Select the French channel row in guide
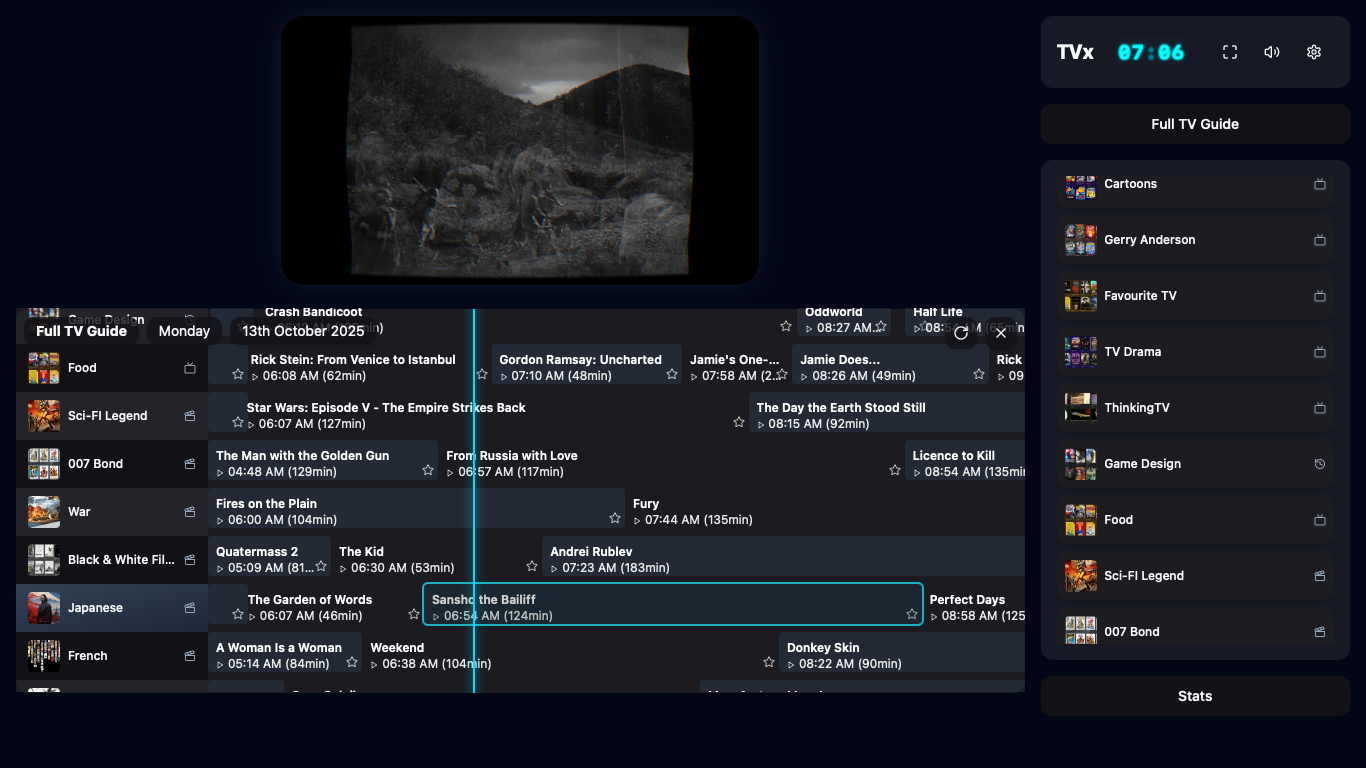 tap(112, 656)
